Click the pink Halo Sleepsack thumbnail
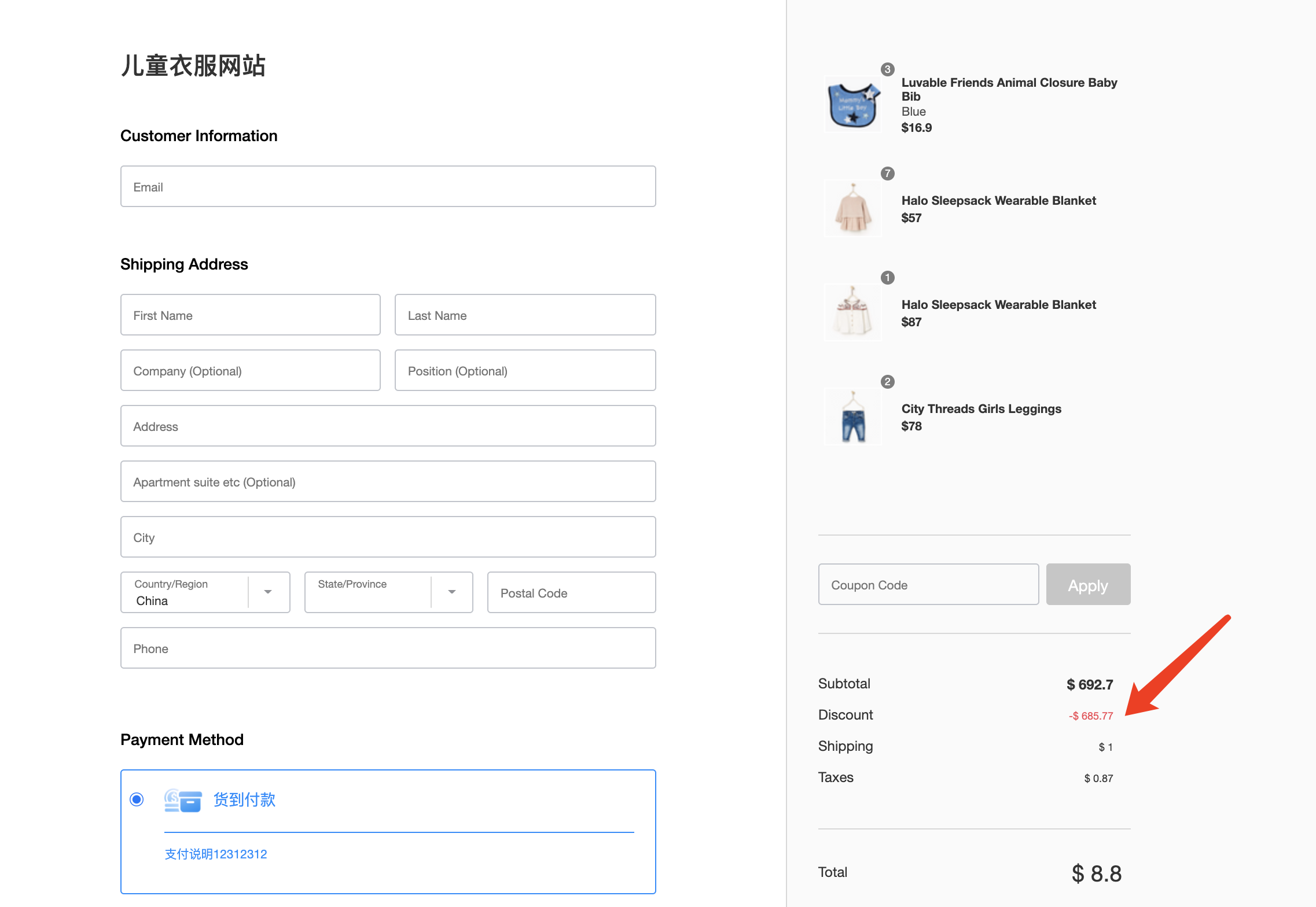Screen dimensions: 1316x907 pos(852,208)
